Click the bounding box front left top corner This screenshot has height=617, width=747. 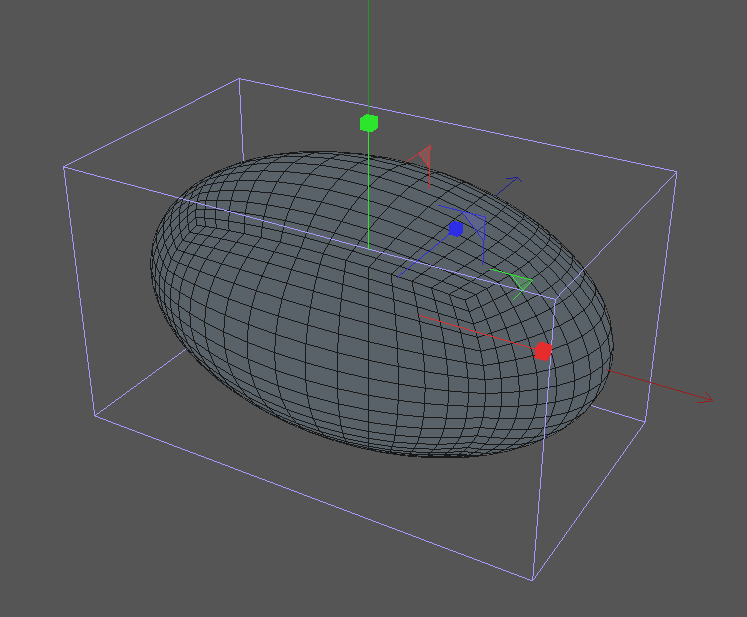(65, 167)
